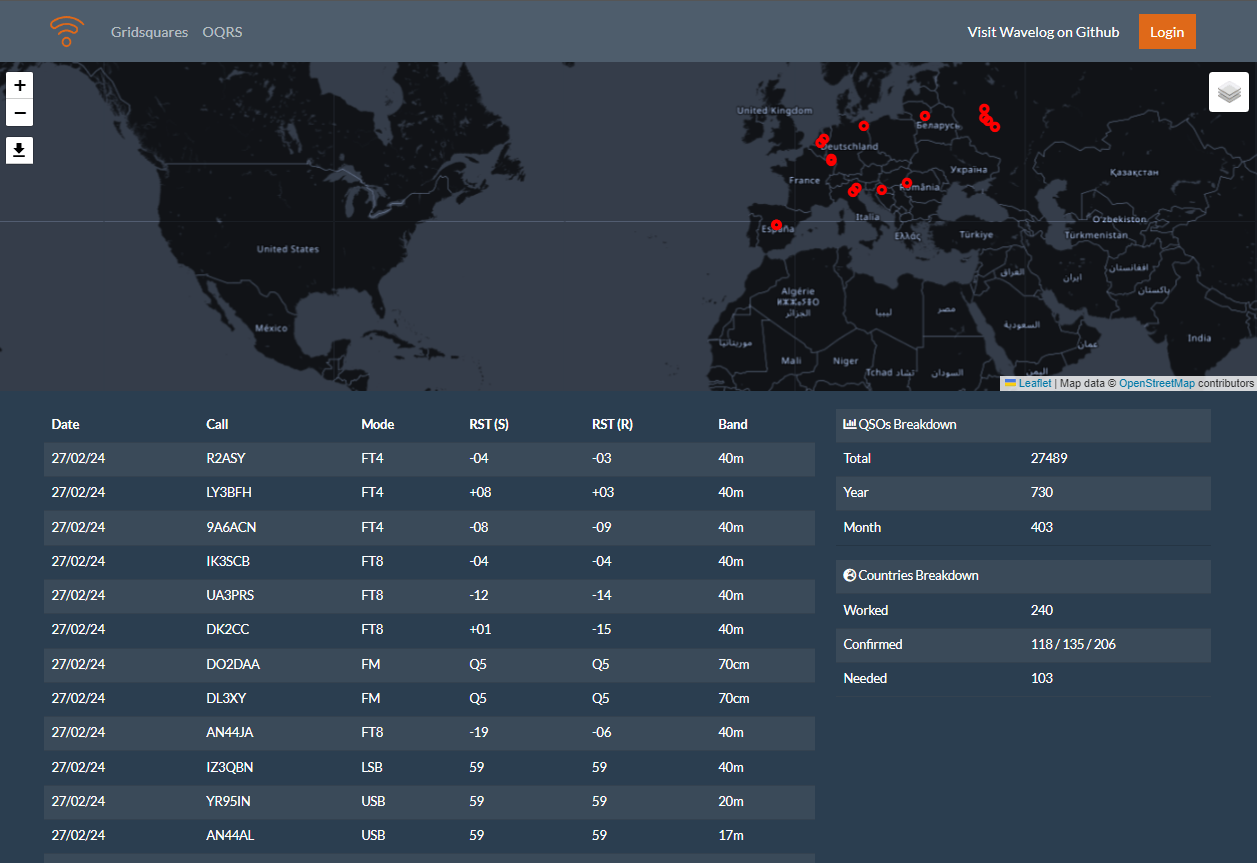
Task: Click the confirmed value 118 / 135 / 206
Action: click(1073, 644)
